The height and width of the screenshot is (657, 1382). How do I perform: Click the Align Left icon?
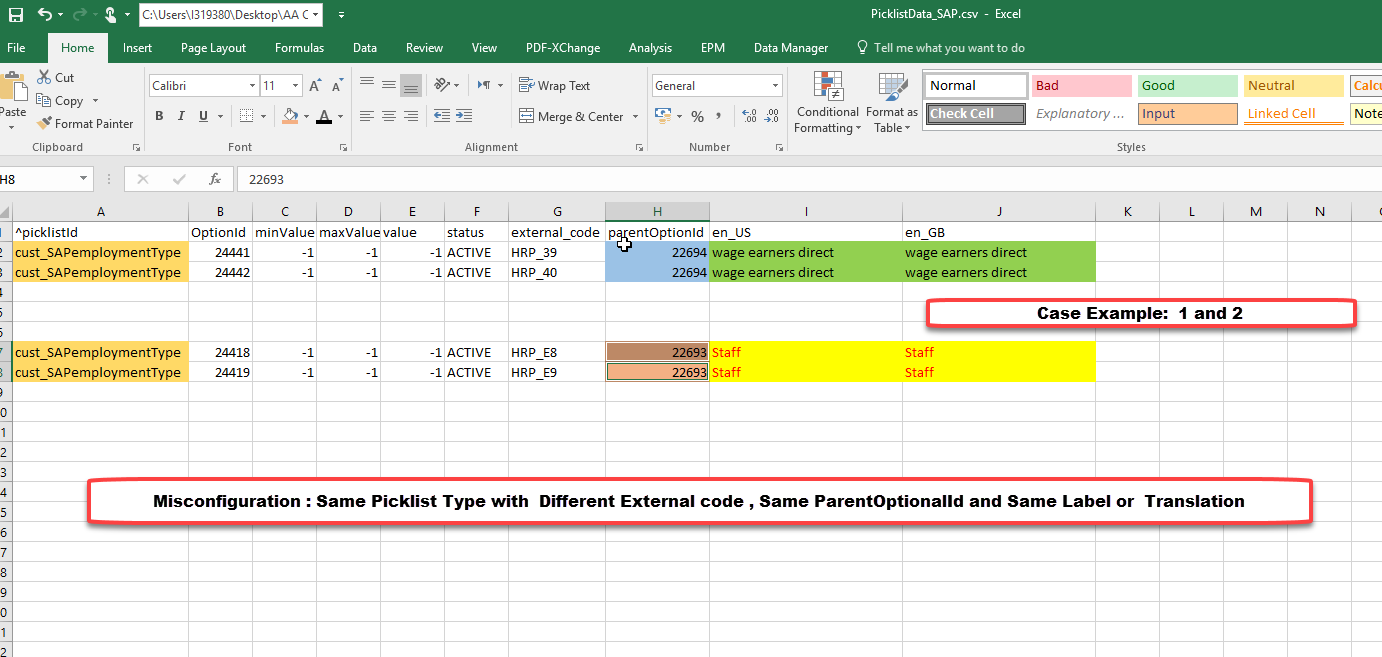pos(367,116)
